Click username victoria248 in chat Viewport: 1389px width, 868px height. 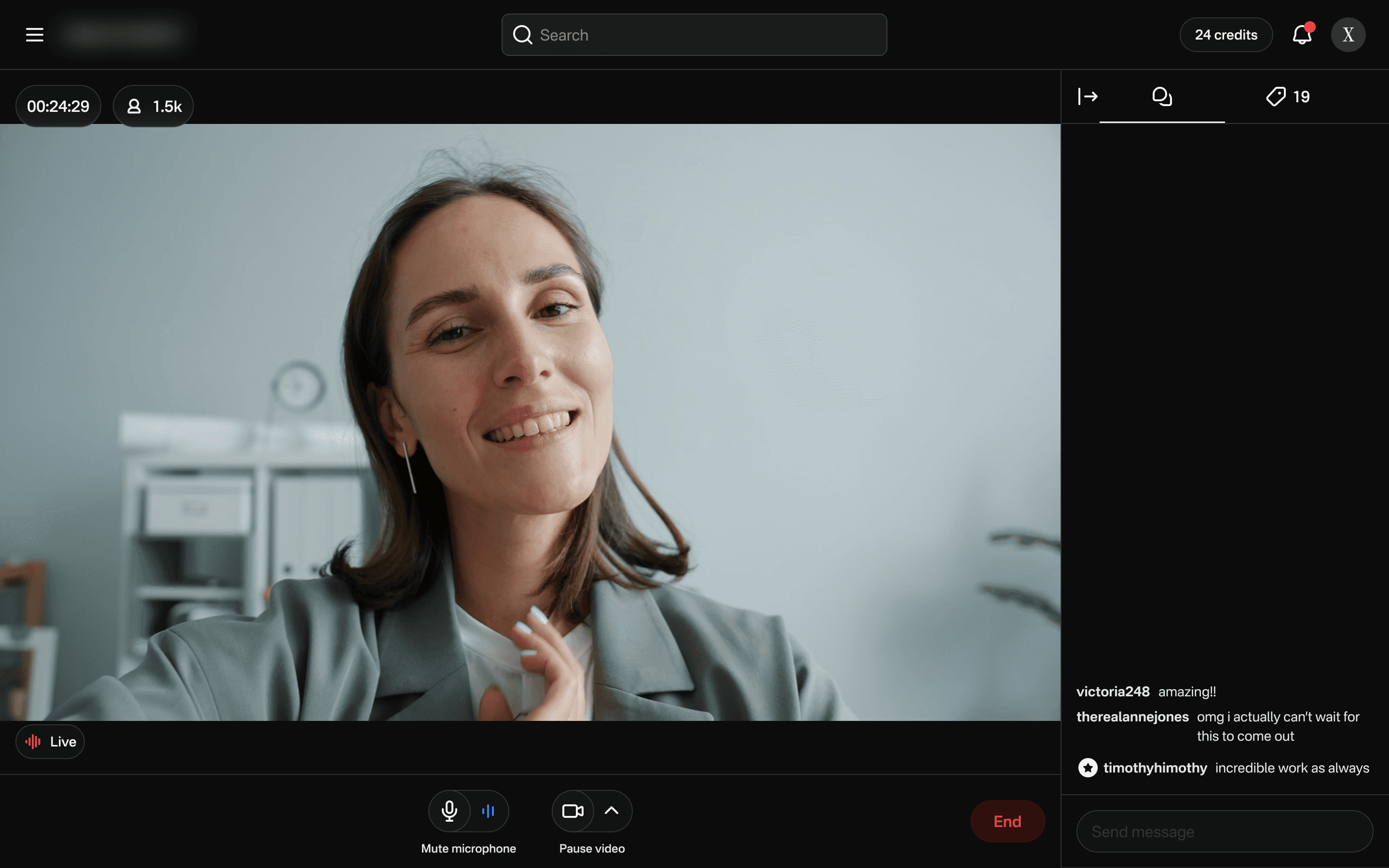pyautogui.click(x=1112, y=691)
